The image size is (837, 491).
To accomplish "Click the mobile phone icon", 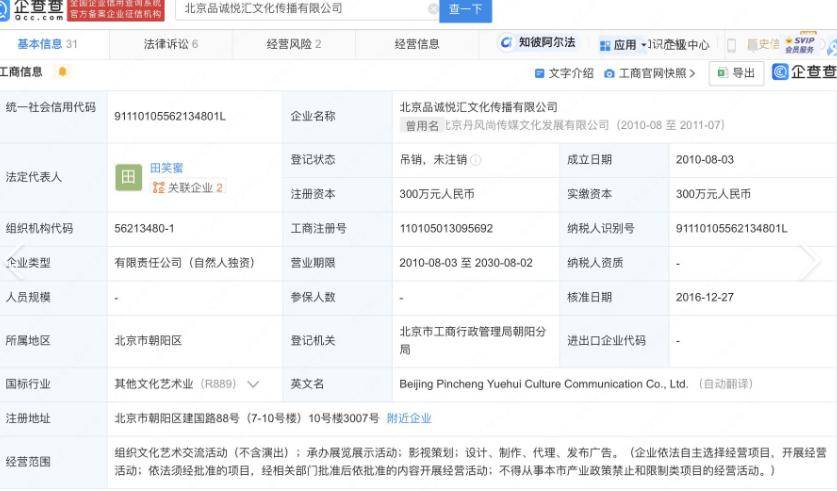I will (731, 45).
